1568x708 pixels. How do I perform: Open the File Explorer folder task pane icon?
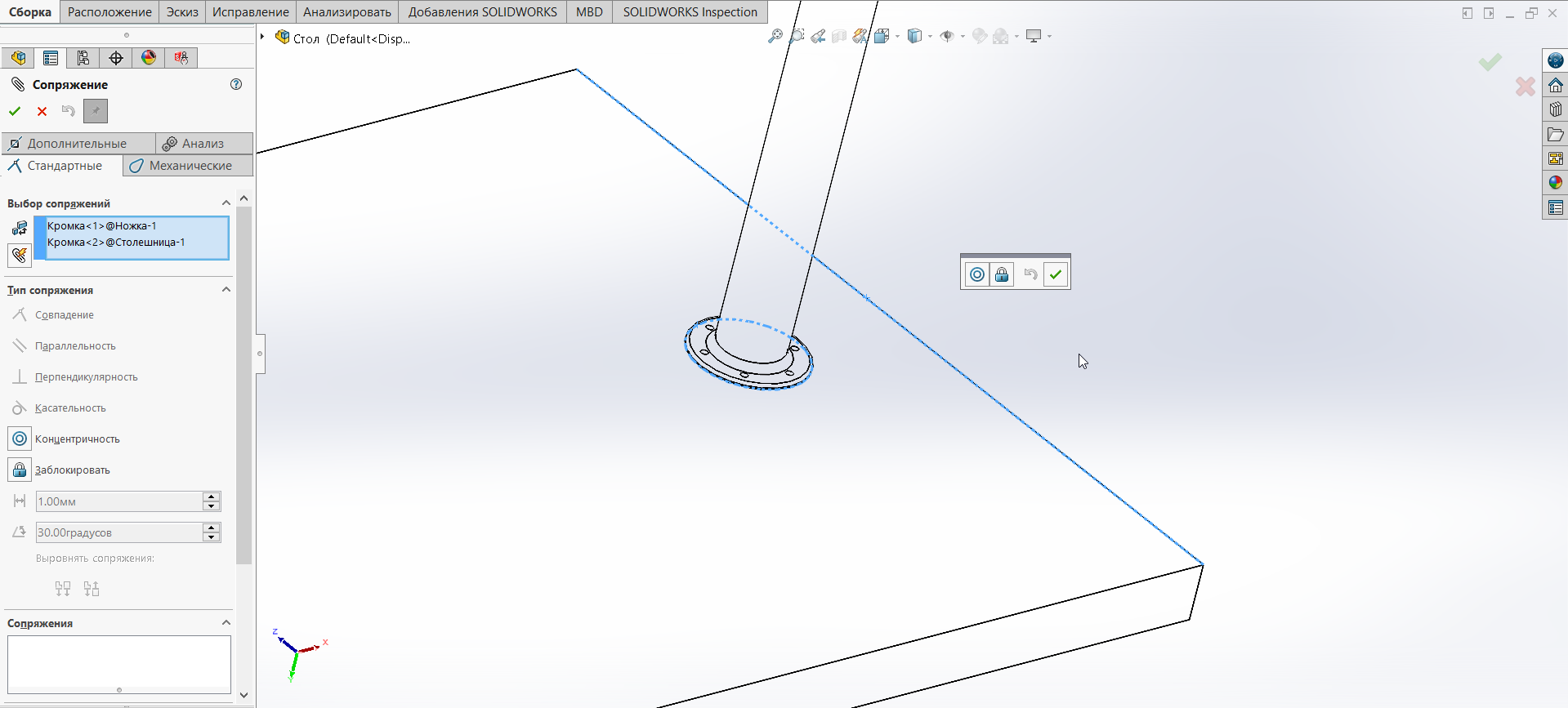click(1556, 134)
